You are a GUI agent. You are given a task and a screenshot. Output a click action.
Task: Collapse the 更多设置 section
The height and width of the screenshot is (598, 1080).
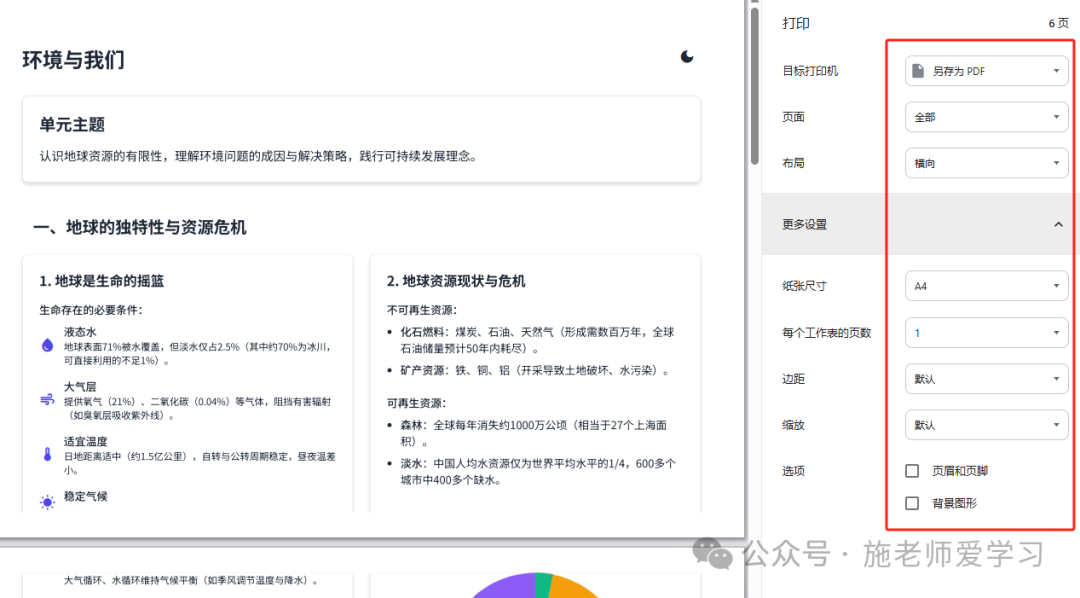point(920,225)
